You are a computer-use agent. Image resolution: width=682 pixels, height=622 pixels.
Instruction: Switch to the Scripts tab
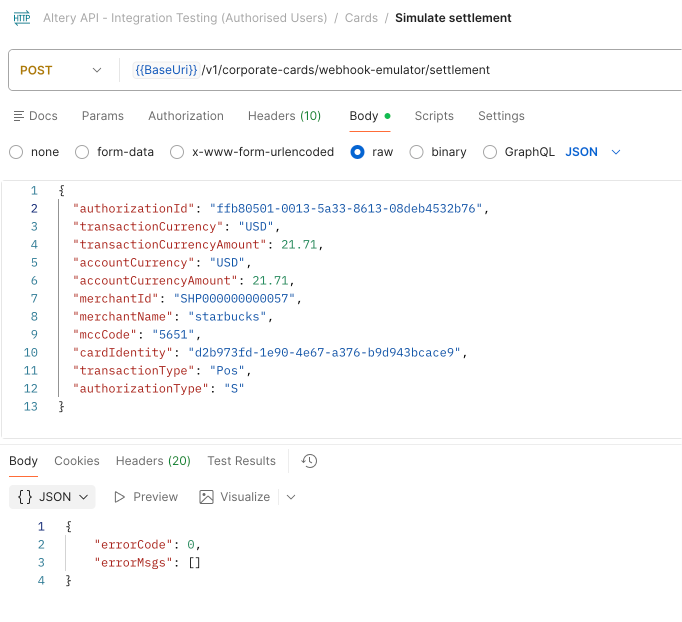click(434, 116)
